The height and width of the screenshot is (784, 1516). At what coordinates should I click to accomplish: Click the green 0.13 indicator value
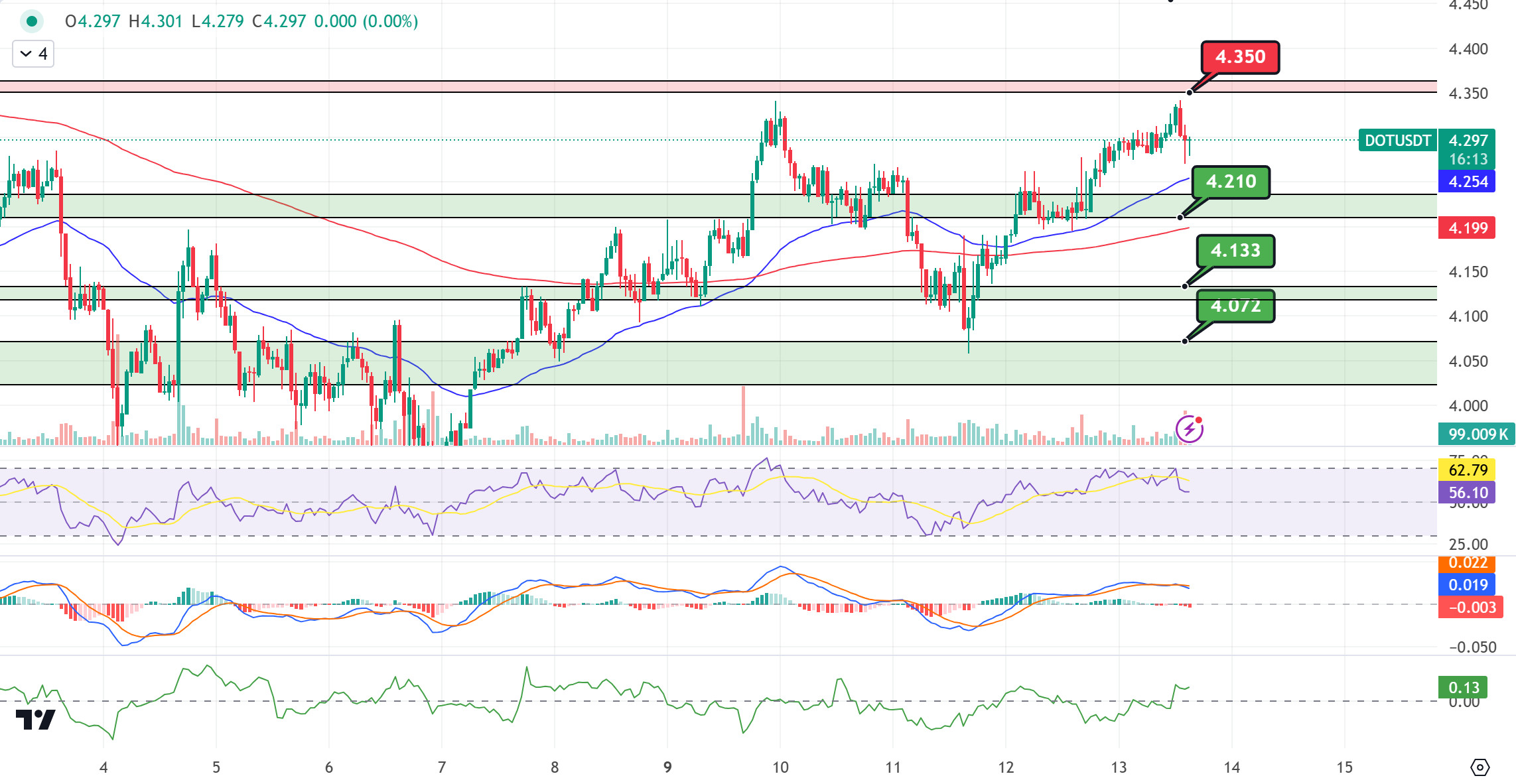(x=1463, y=688)
